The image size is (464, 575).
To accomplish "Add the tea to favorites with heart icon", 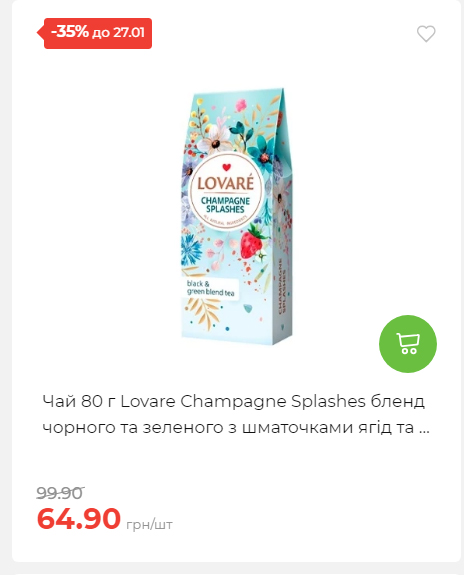I will click(426, 34).
